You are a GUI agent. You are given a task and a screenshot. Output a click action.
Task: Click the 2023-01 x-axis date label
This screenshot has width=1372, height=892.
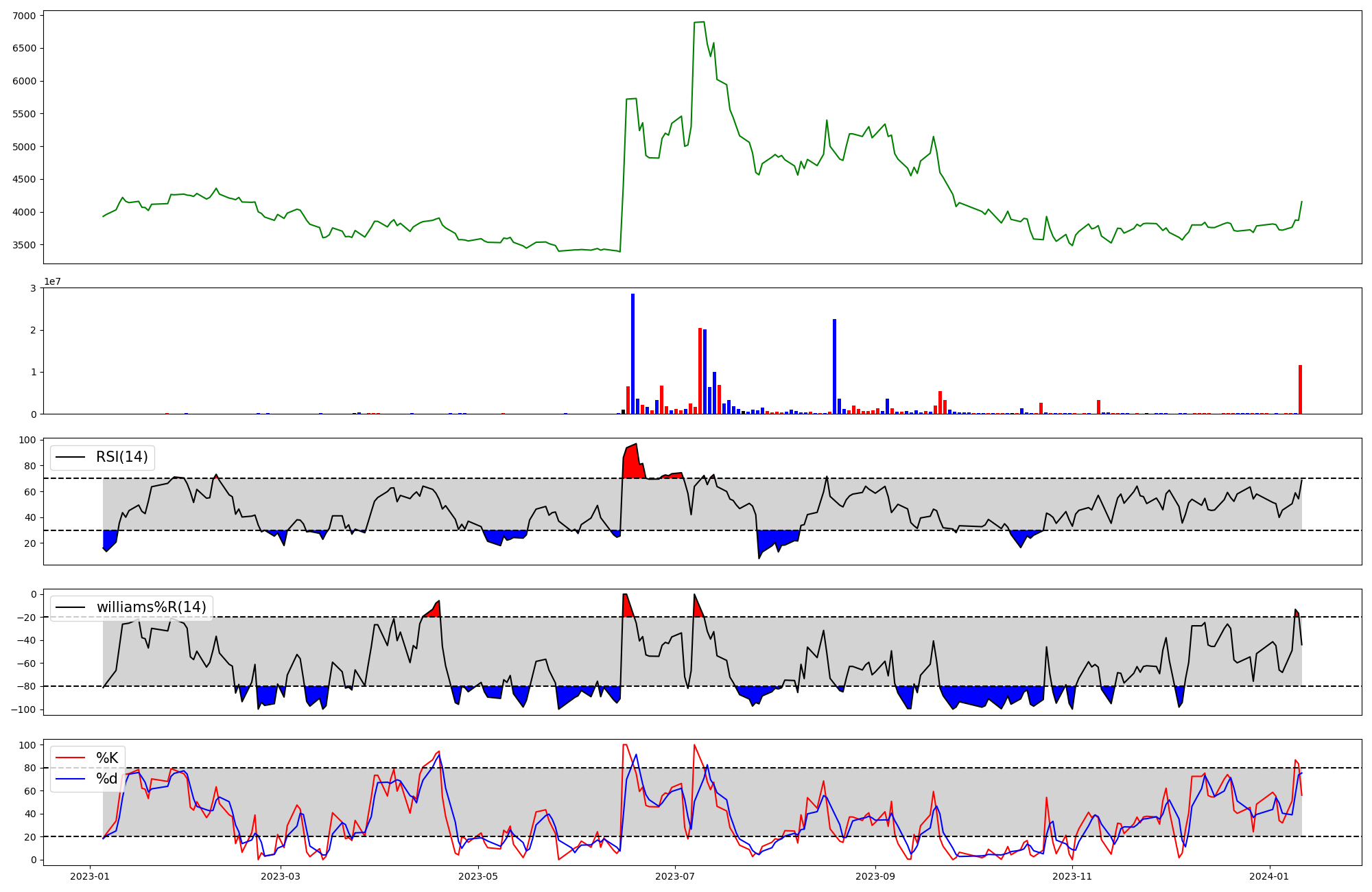(91, 876)
